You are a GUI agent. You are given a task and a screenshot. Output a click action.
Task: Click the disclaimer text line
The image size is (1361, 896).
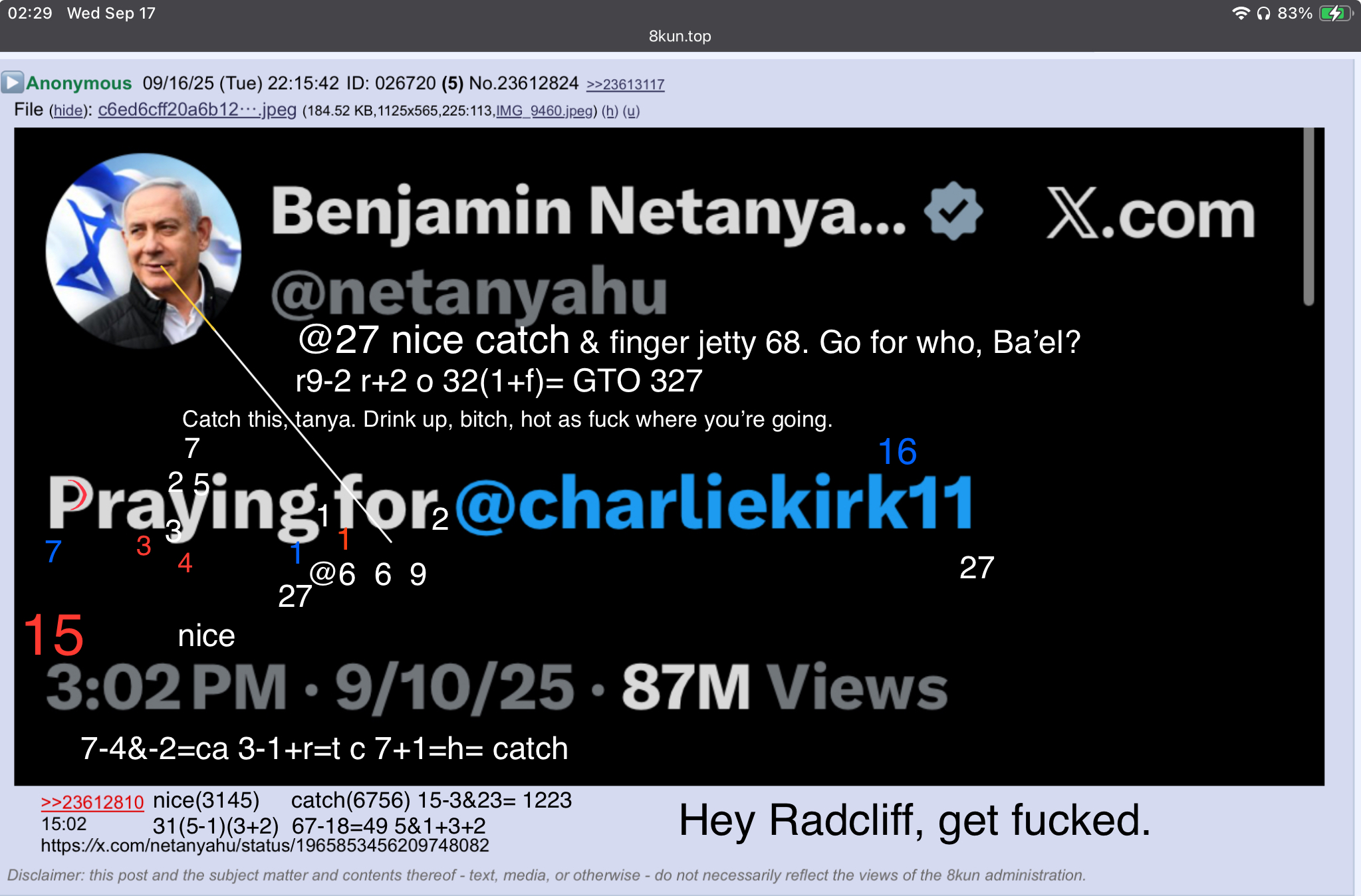[x=546, y=875]
